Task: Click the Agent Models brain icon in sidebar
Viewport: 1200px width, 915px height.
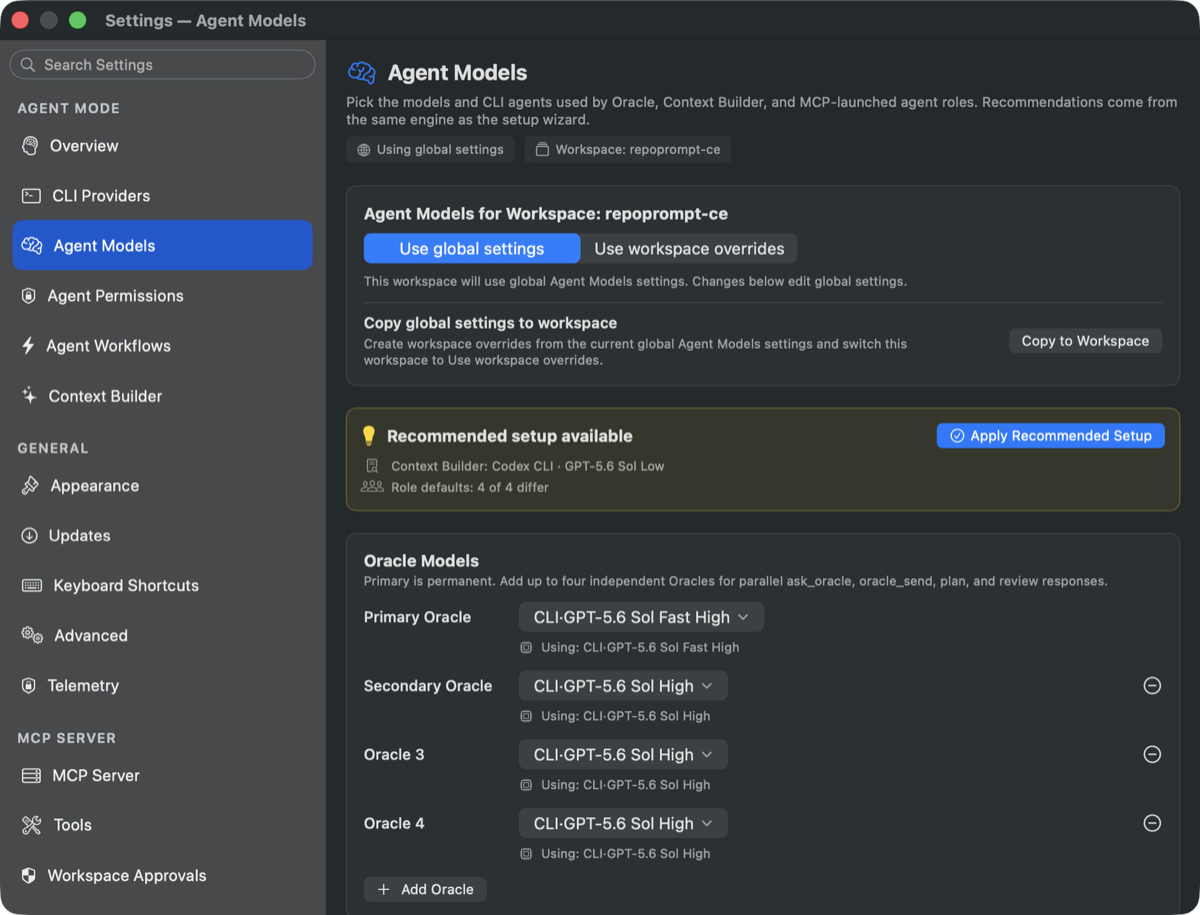Action: coord(32,246)
